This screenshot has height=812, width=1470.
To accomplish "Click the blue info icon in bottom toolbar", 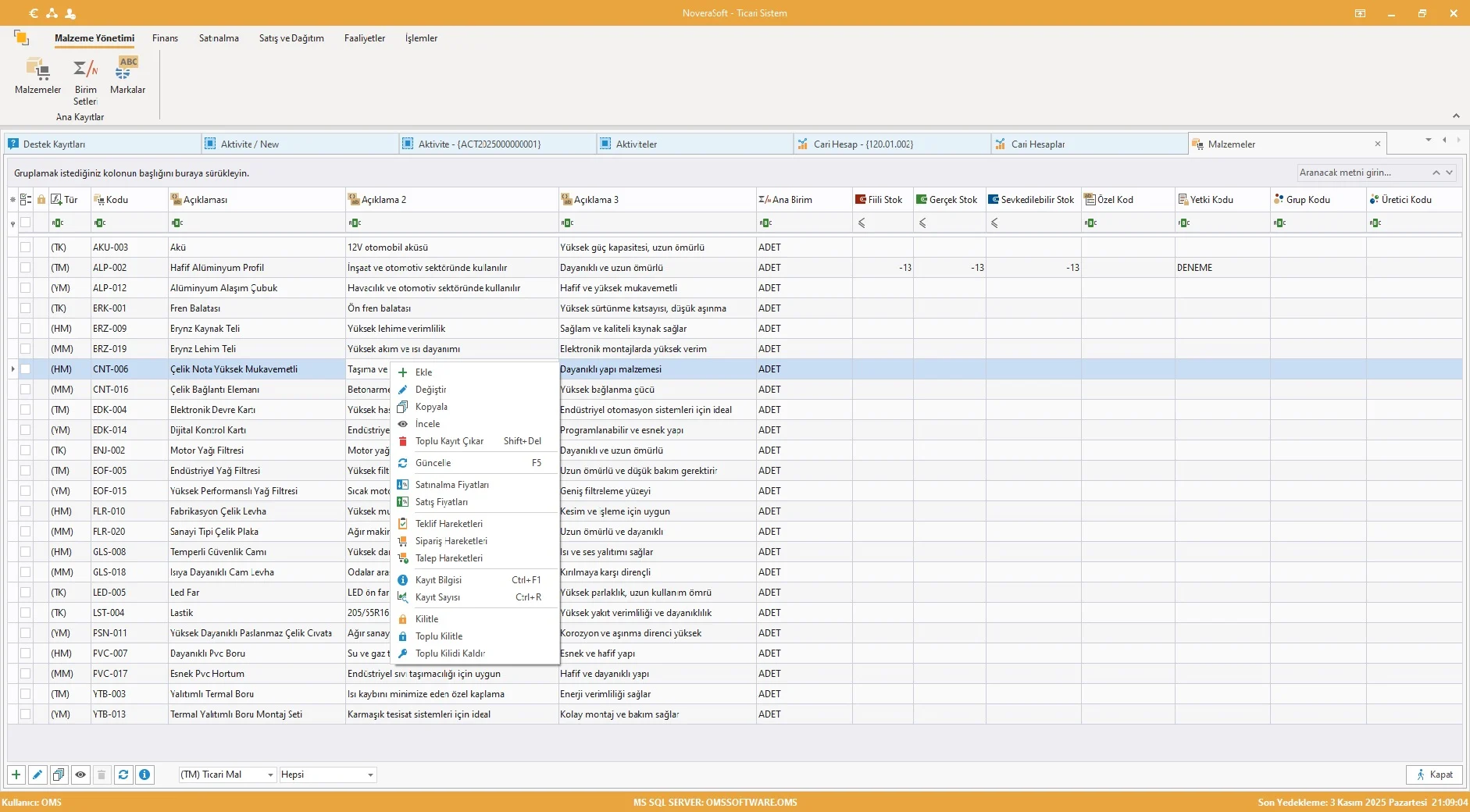I will click(x=145, y=775).
